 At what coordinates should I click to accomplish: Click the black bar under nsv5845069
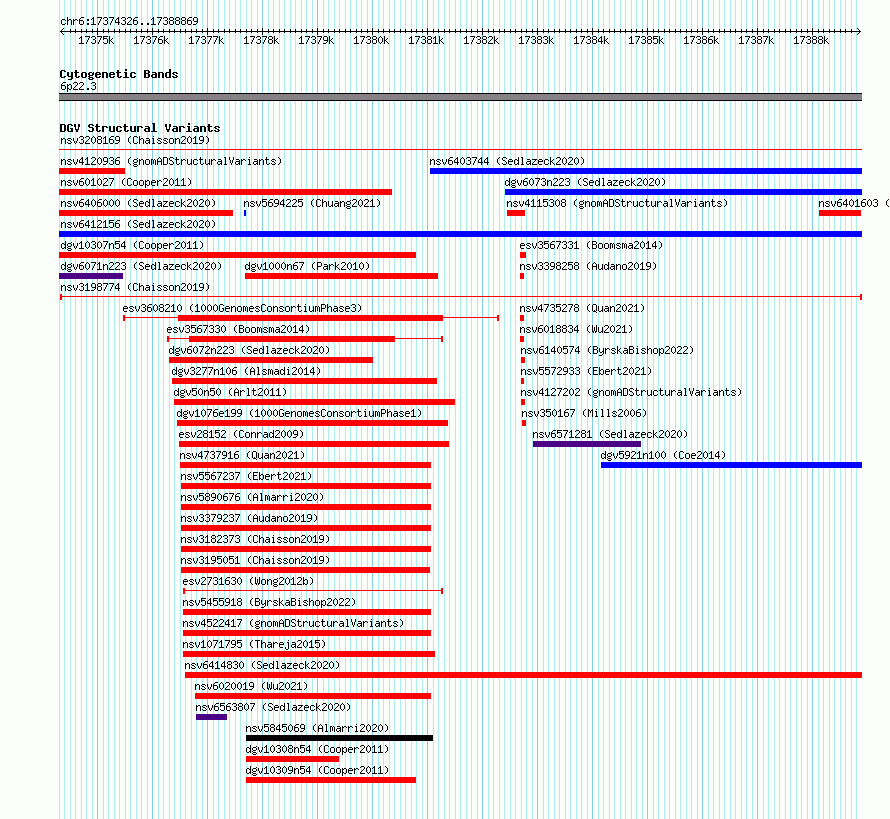coord(339,738)
